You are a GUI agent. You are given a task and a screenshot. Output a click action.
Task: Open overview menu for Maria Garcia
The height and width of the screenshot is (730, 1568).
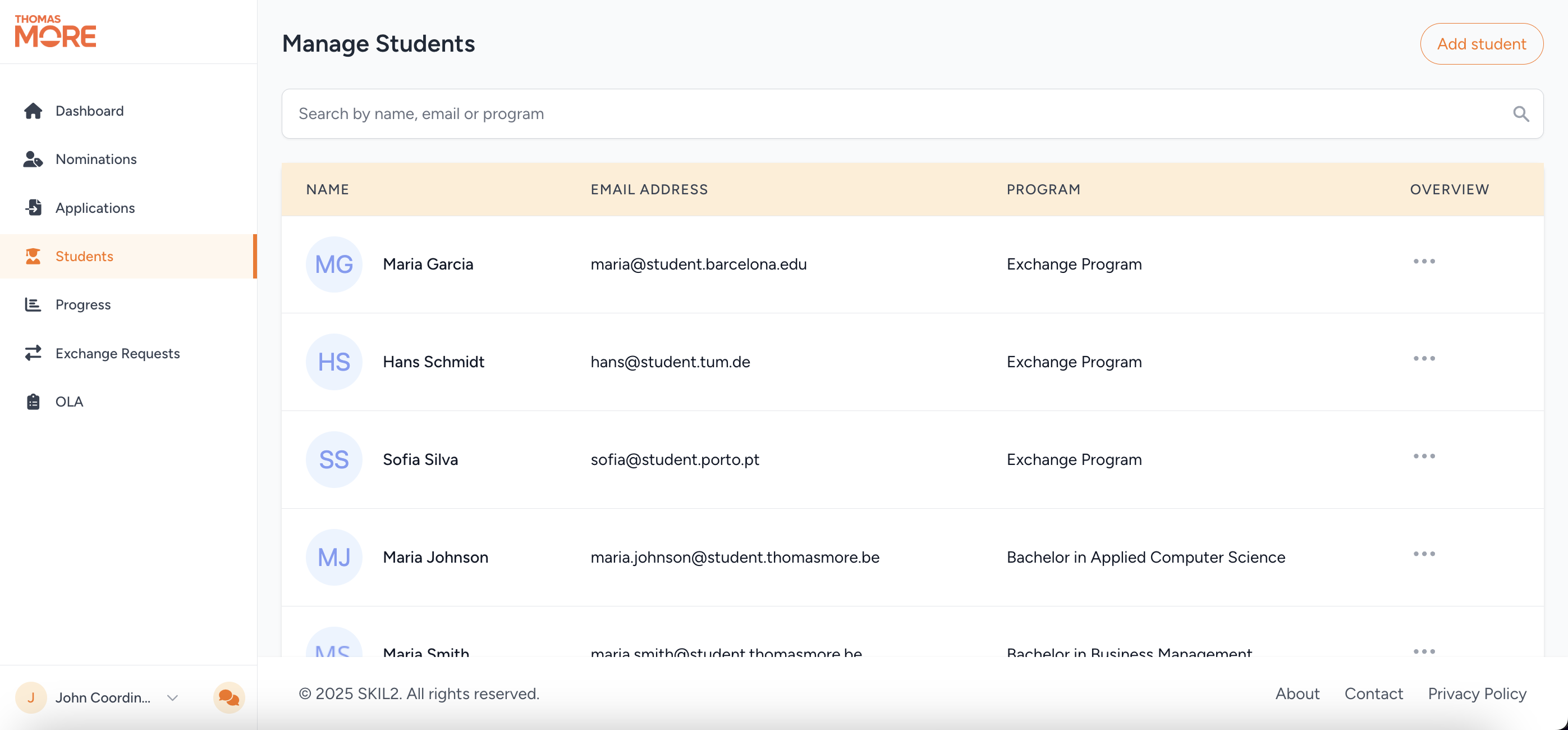pyautogui.click(x=1424, y=261)
